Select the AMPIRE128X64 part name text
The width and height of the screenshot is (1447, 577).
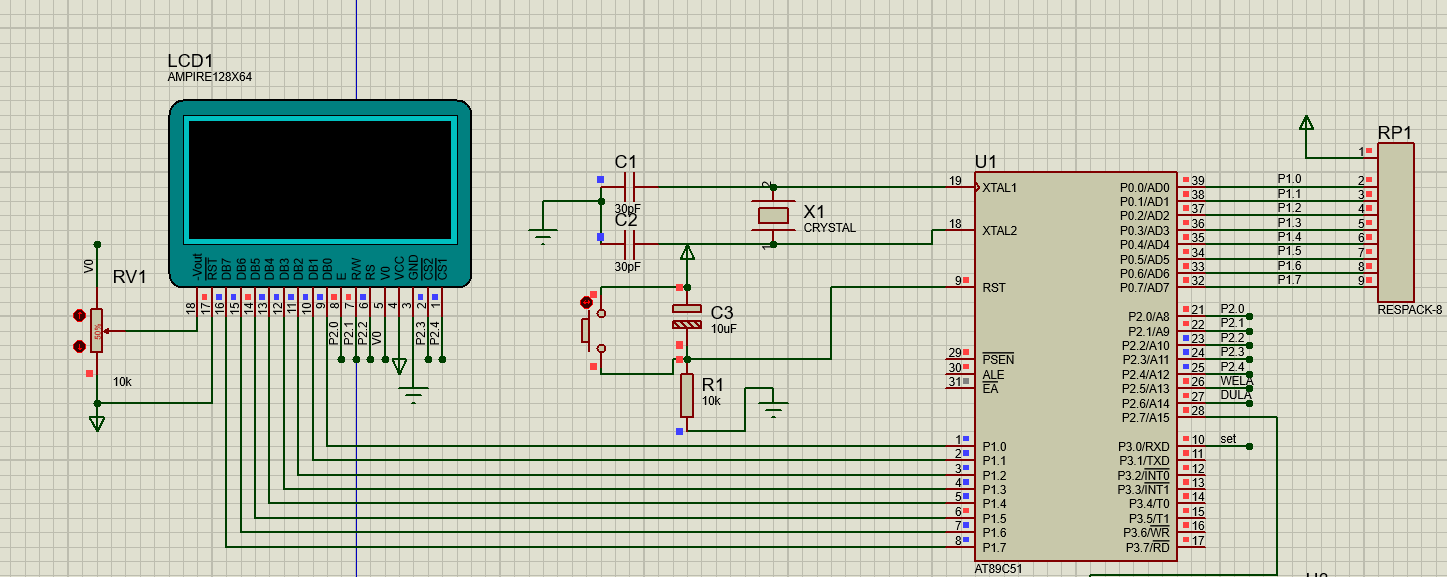click(x=209, y=77)
